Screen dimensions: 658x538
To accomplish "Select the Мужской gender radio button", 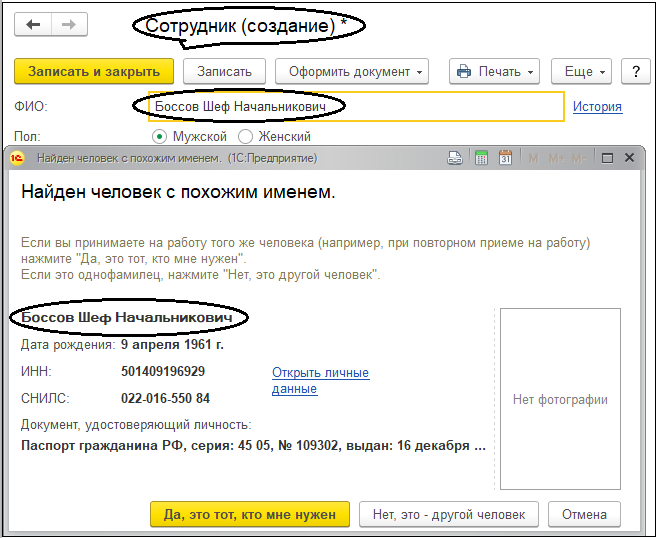I will [159, 136].
